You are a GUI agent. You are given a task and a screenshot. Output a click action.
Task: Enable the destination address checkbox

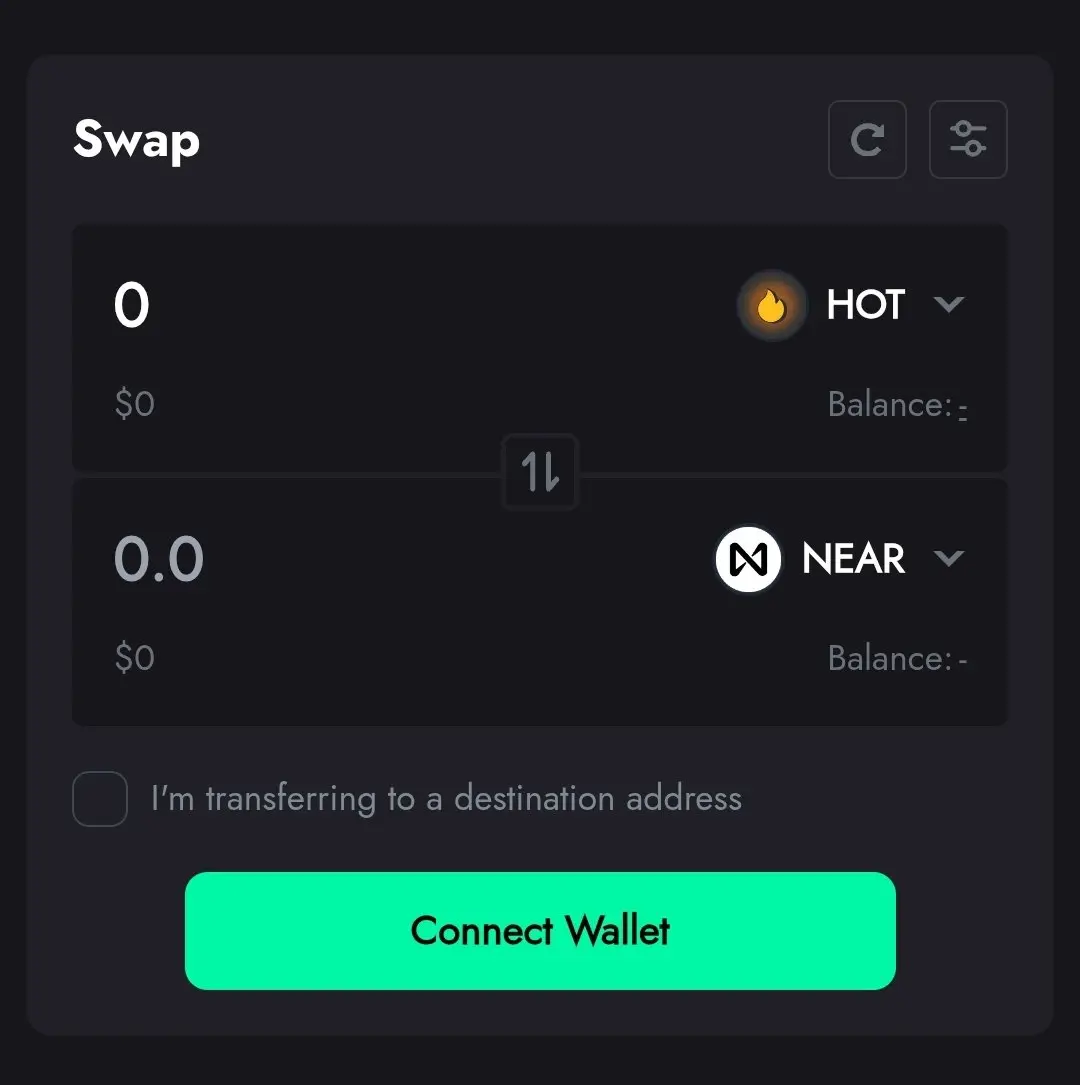pos(100,799)
